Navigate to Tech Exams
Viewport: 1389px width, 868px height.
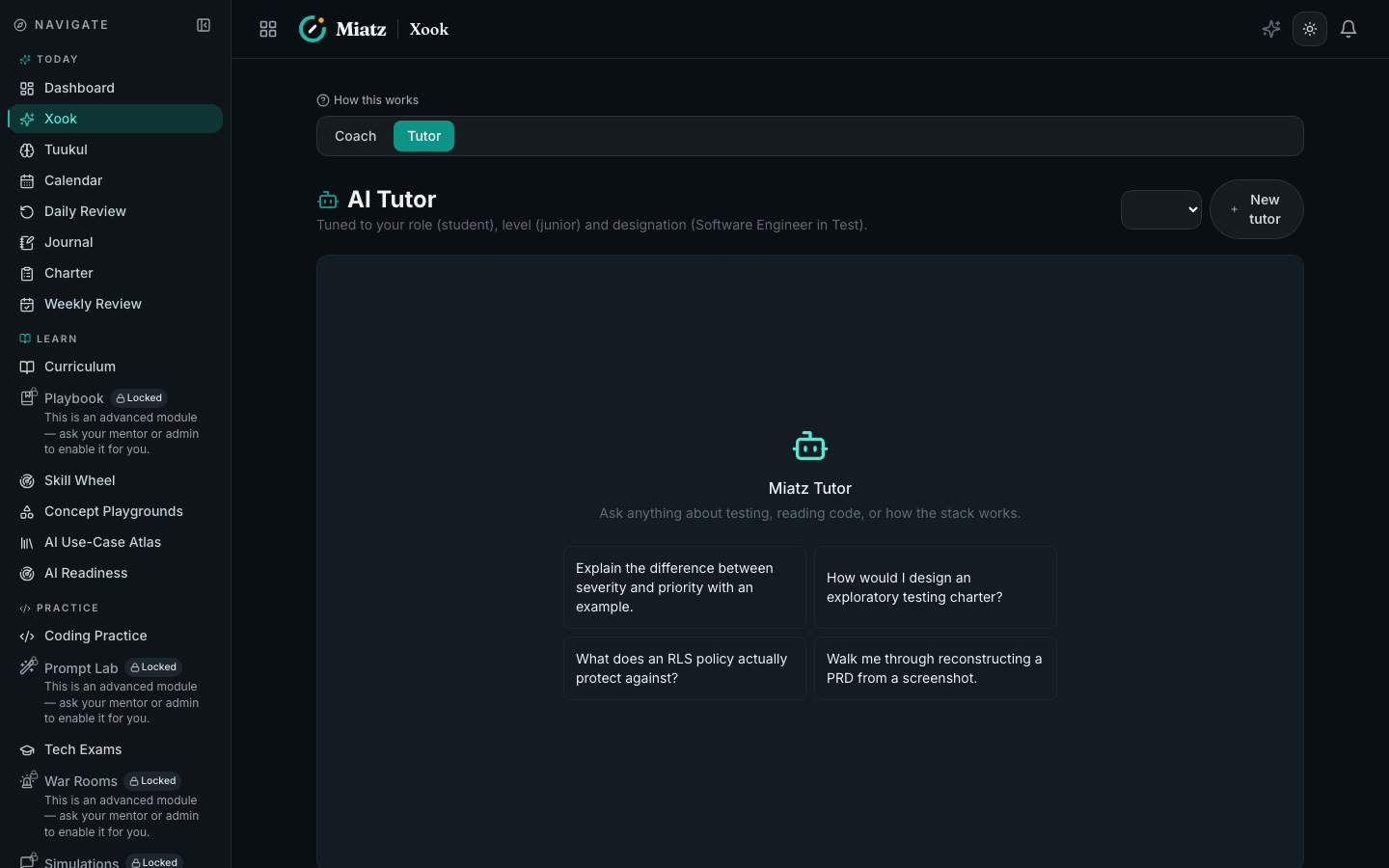pos(115,749)
